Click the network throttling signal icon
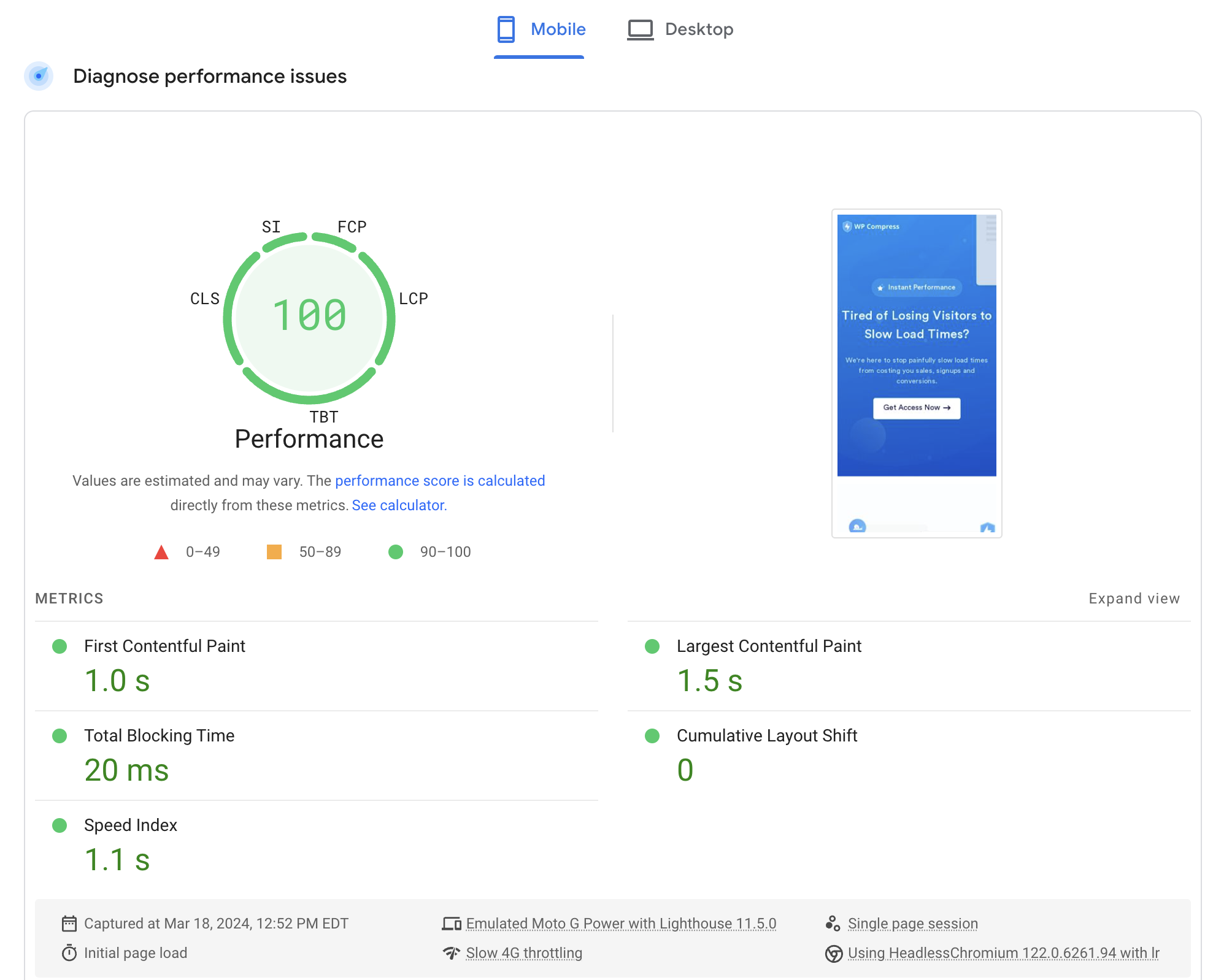 coord(452,953)
